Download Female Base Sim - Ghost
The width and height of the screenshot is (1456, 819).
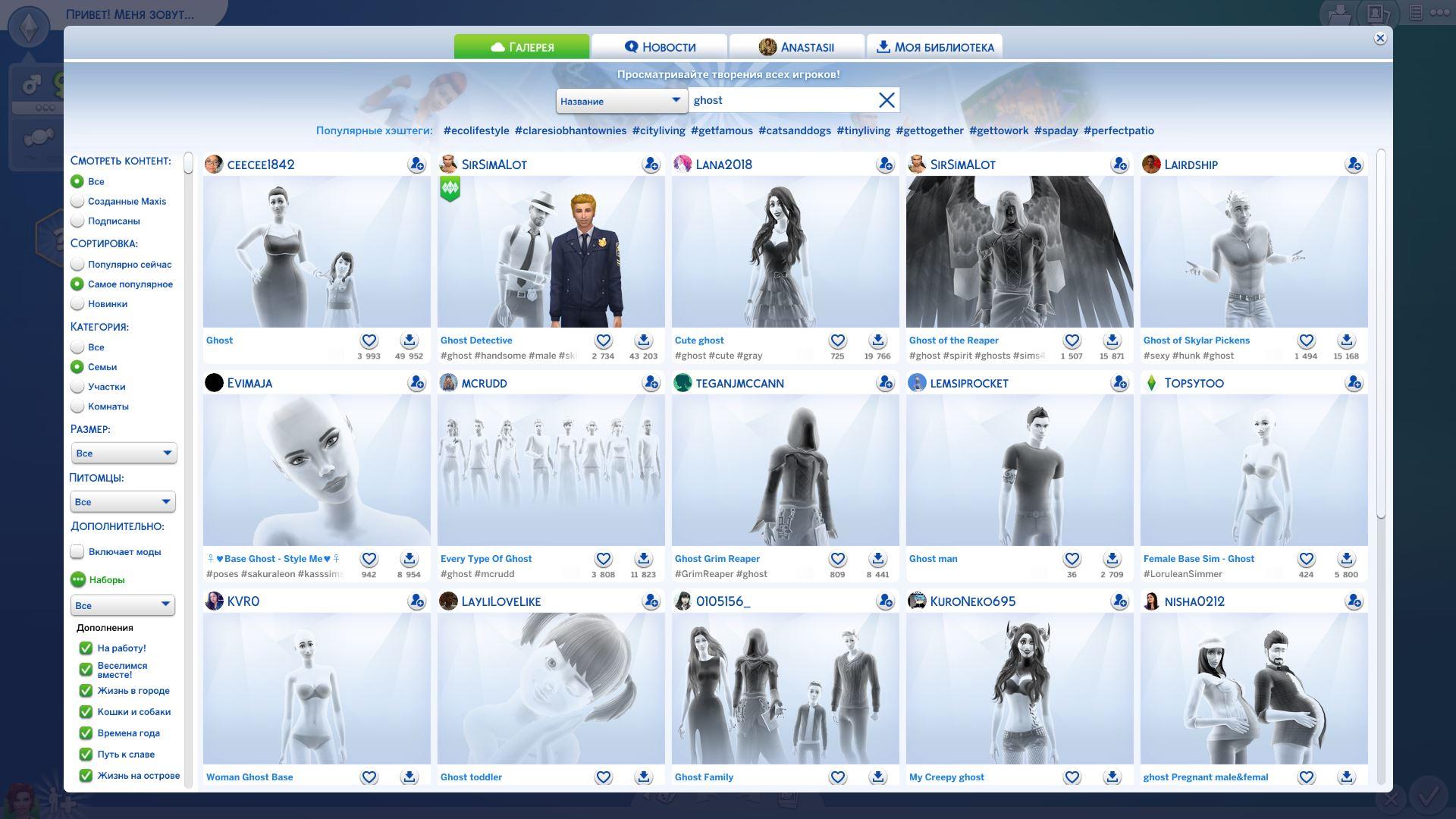click(1346, 559)
